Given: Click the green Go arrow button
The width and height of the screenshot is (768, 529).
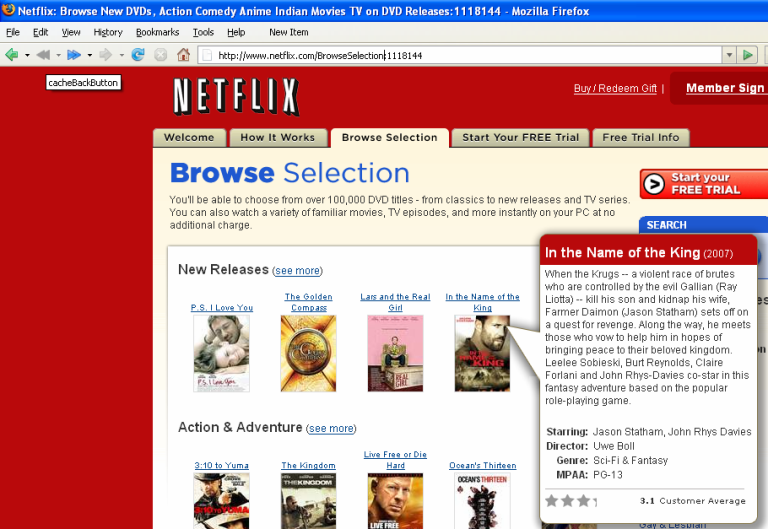Looking at the screenshot, I should tap(748, 55).
